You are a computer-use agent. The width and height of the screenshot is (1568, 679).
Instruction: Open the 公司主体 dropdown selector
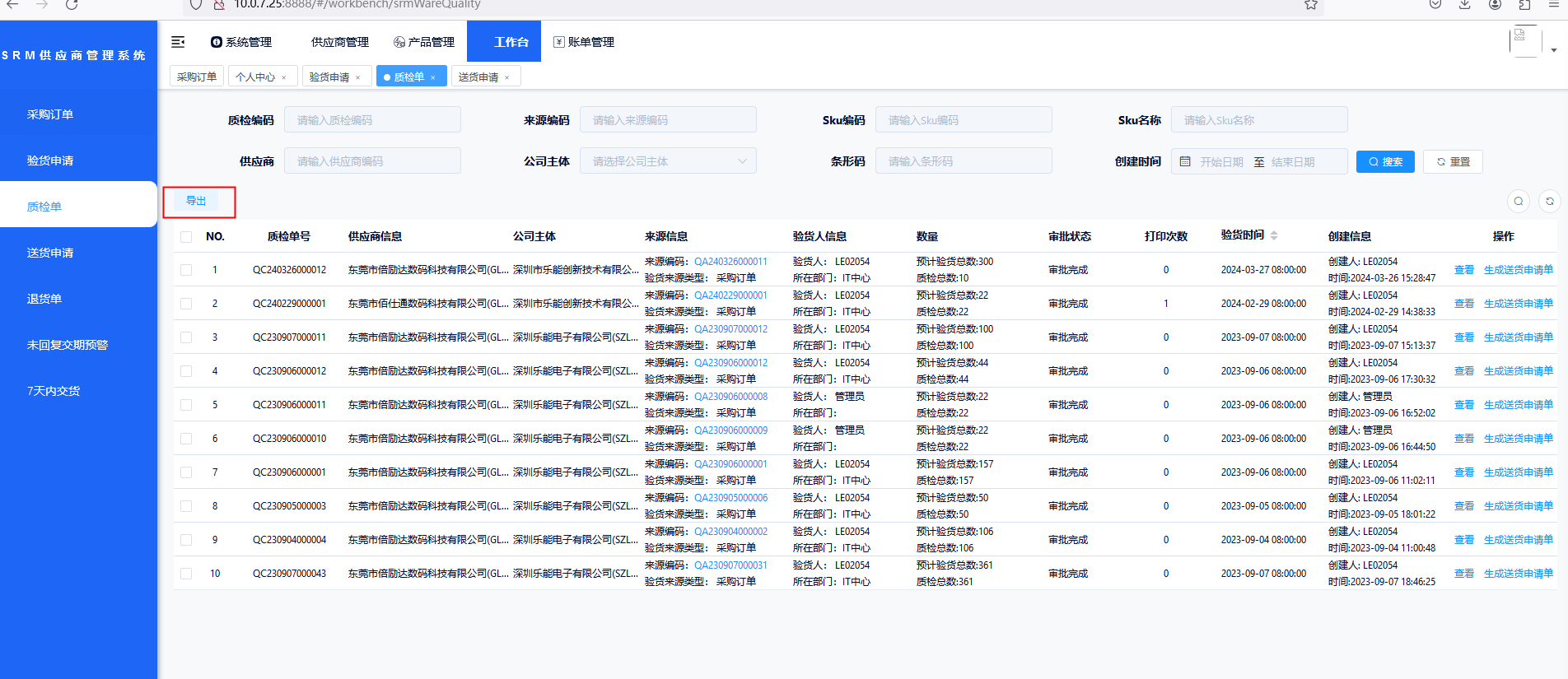click(668, 161)
